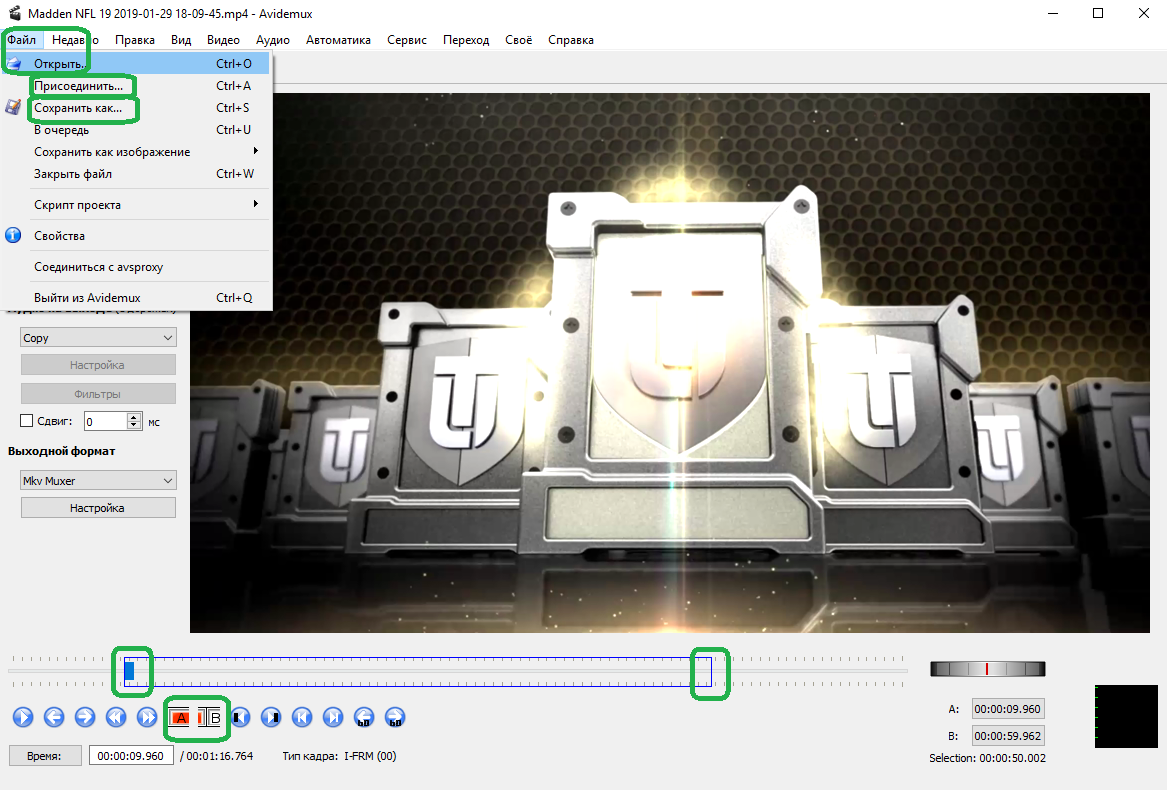The height and width of the screenshot is (790, 1167).
Task: Jump to next keyframe with double-right arrow
Action: [147, 717]
